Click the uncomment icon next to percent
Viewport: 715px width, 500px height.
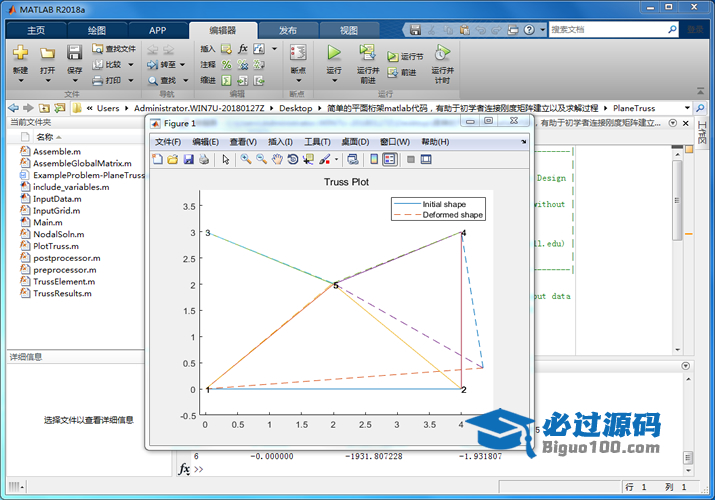pos(243,65)
